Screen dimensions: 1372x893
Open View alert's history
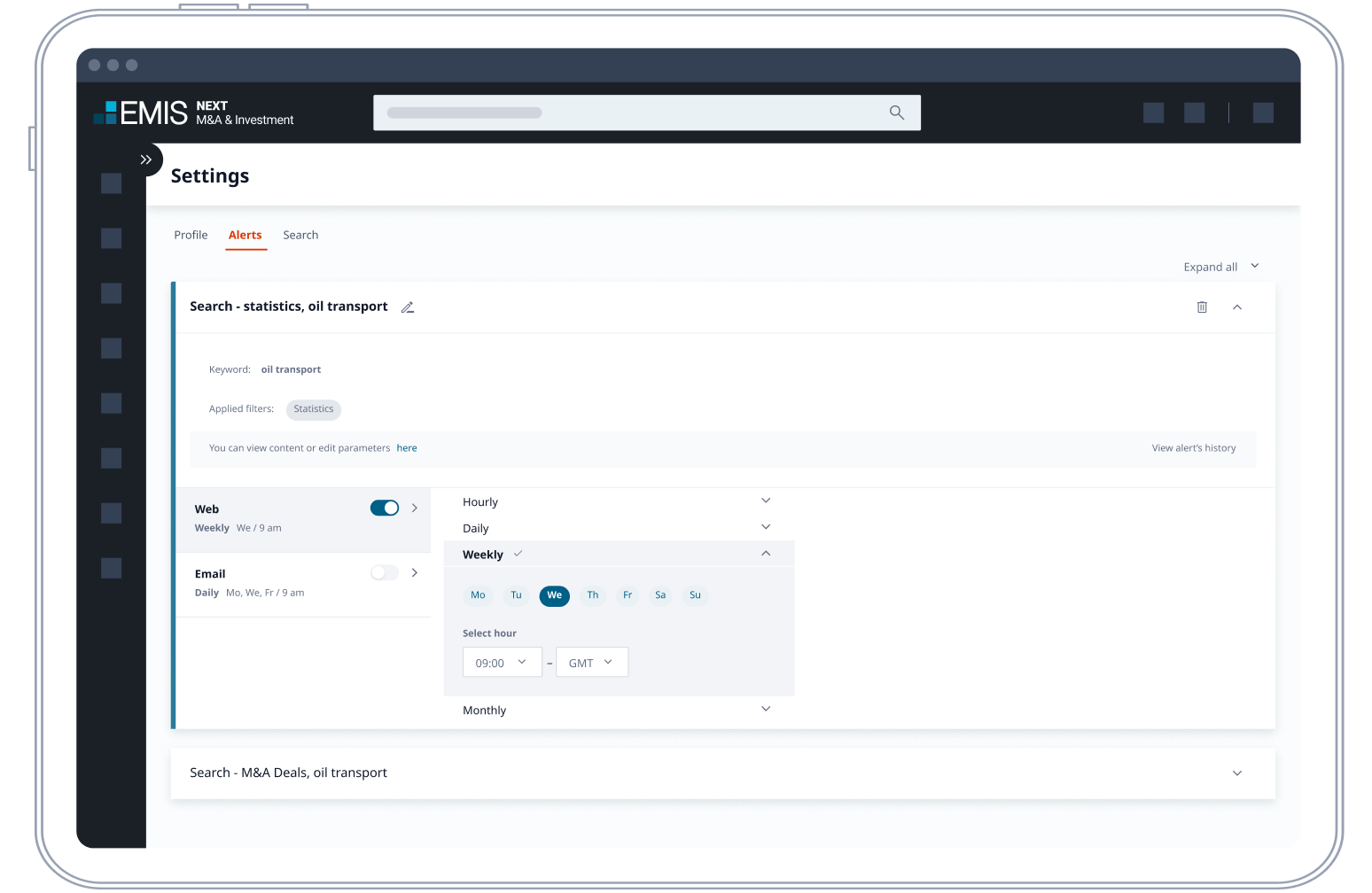[1193, 448]
